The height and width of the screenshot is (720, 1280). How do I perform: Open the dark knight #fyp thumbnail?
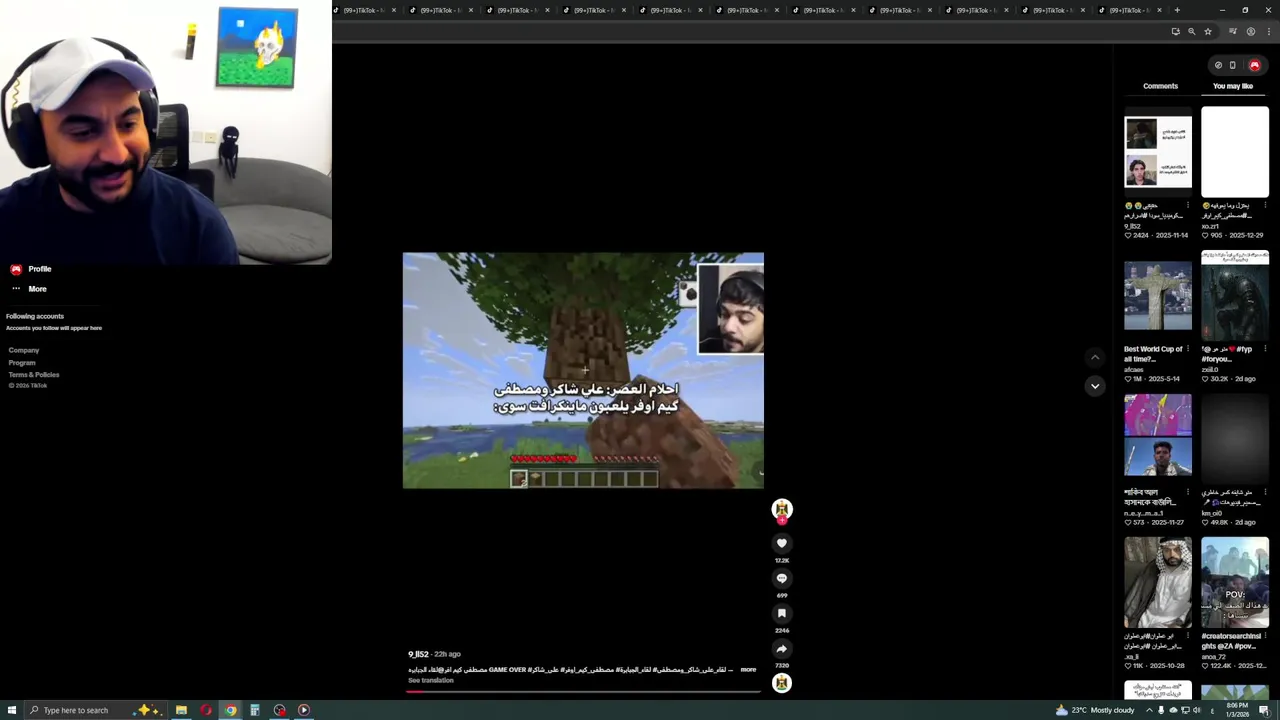(x=1235, y=296)
